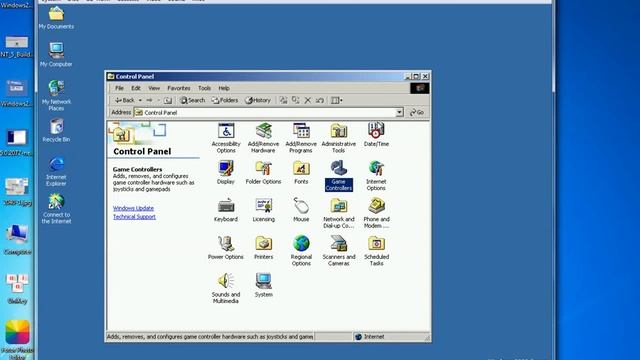Expand the Back history dropdown arrow
640x360 pixels.
click(x=140, y=100)
